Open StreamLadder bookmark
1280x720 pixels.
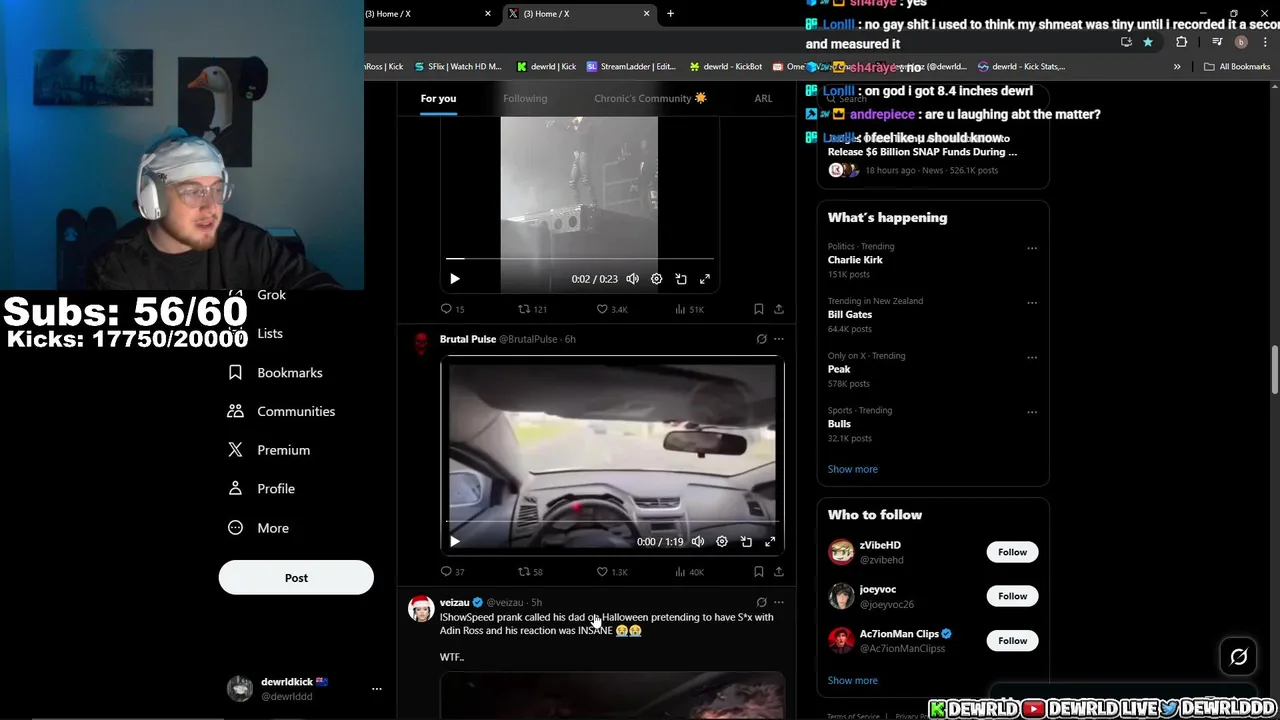click(x=631, y=67)
